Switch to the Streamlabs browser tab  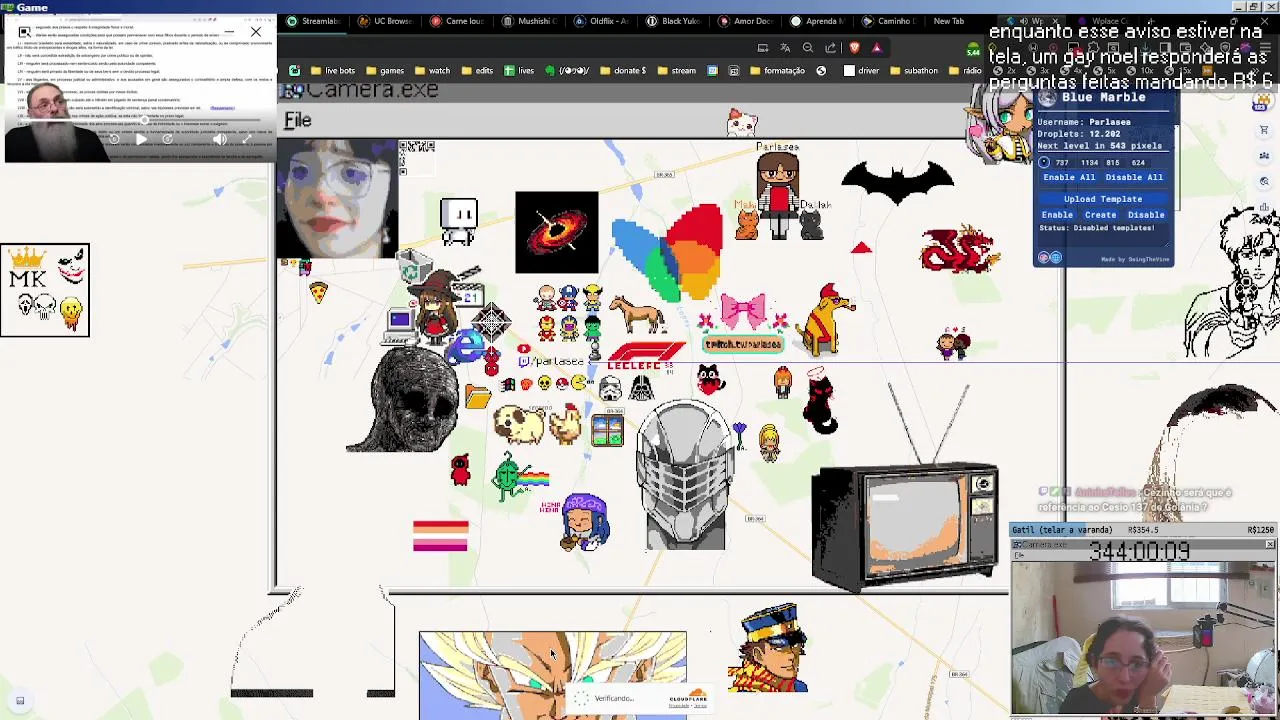click(314, 21)
